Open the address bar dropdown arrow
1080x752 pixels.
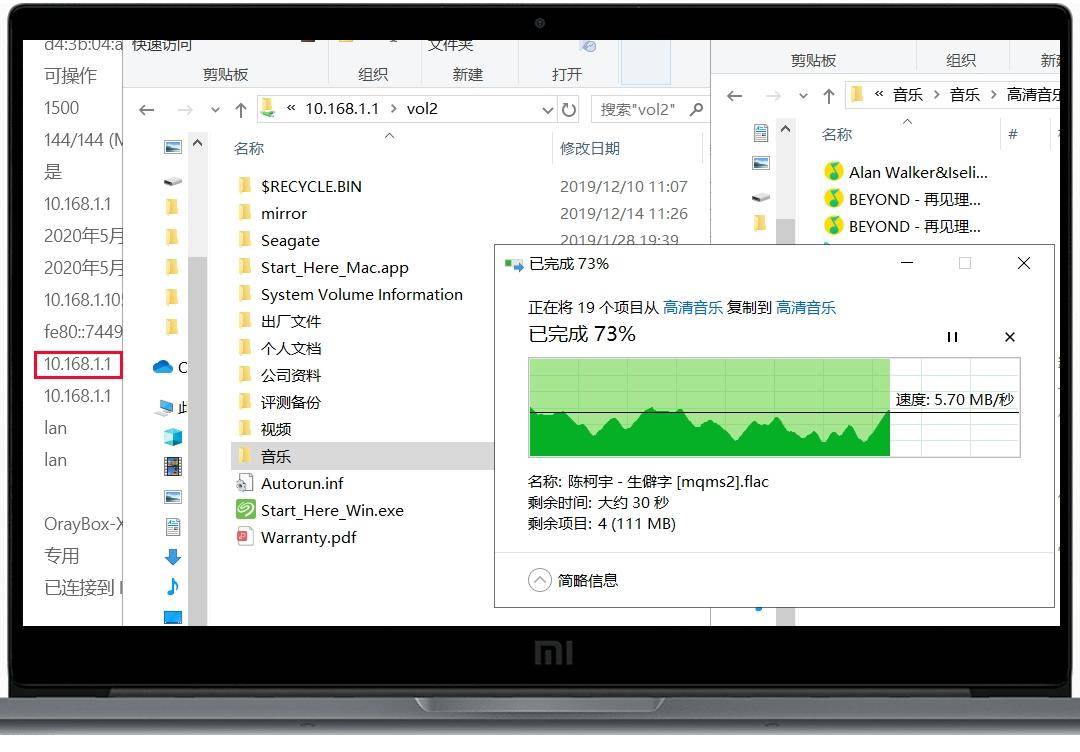pyautogui.click(x=547, y=109)
